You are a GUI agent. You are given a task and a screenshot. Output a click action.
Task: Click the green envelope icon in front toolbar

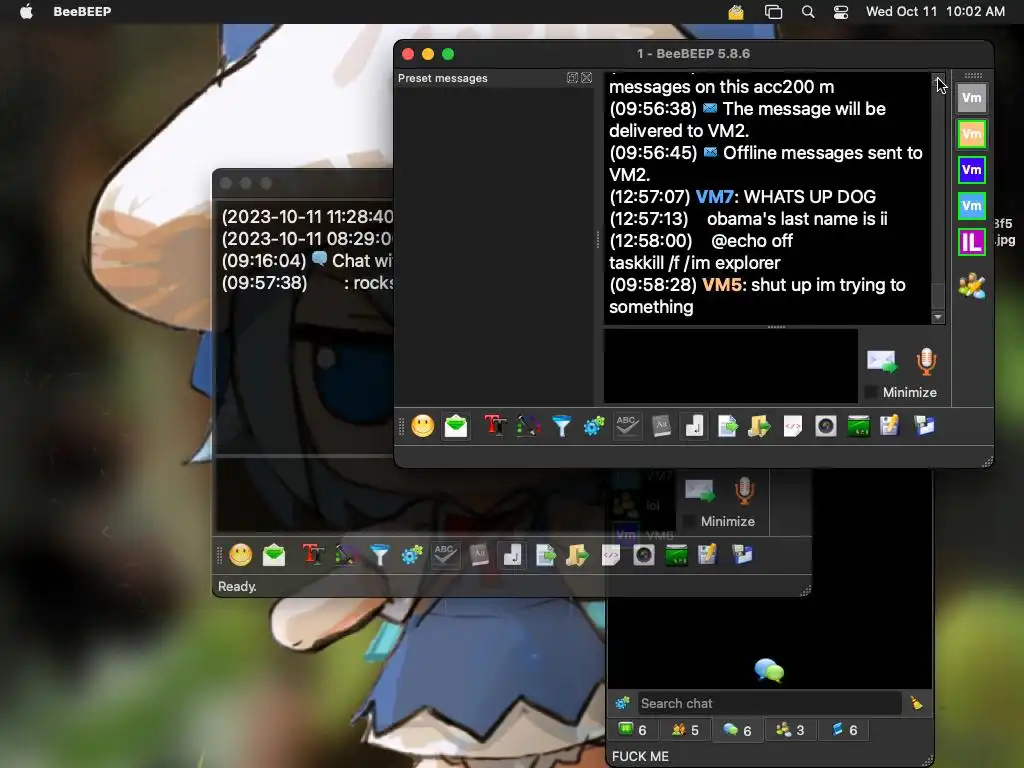pos(456,426)
